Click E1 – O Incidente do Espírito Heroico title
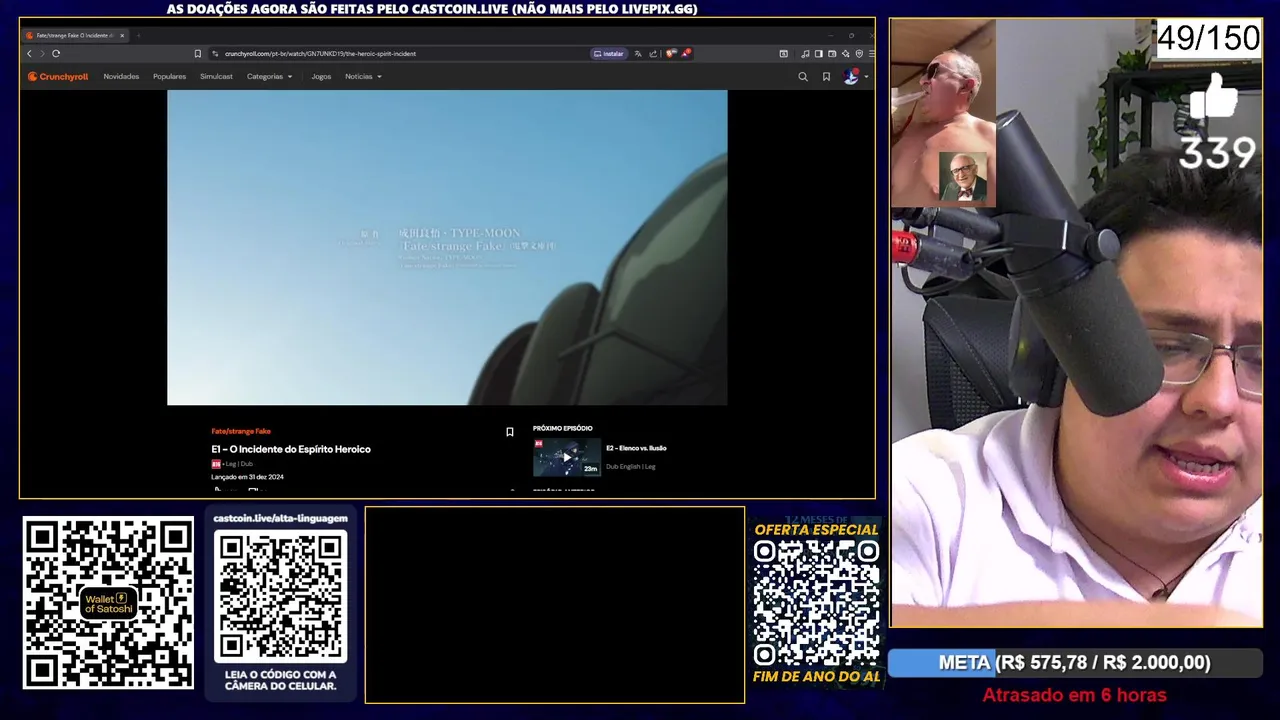 pyautogui.click(x=291, y=449)
